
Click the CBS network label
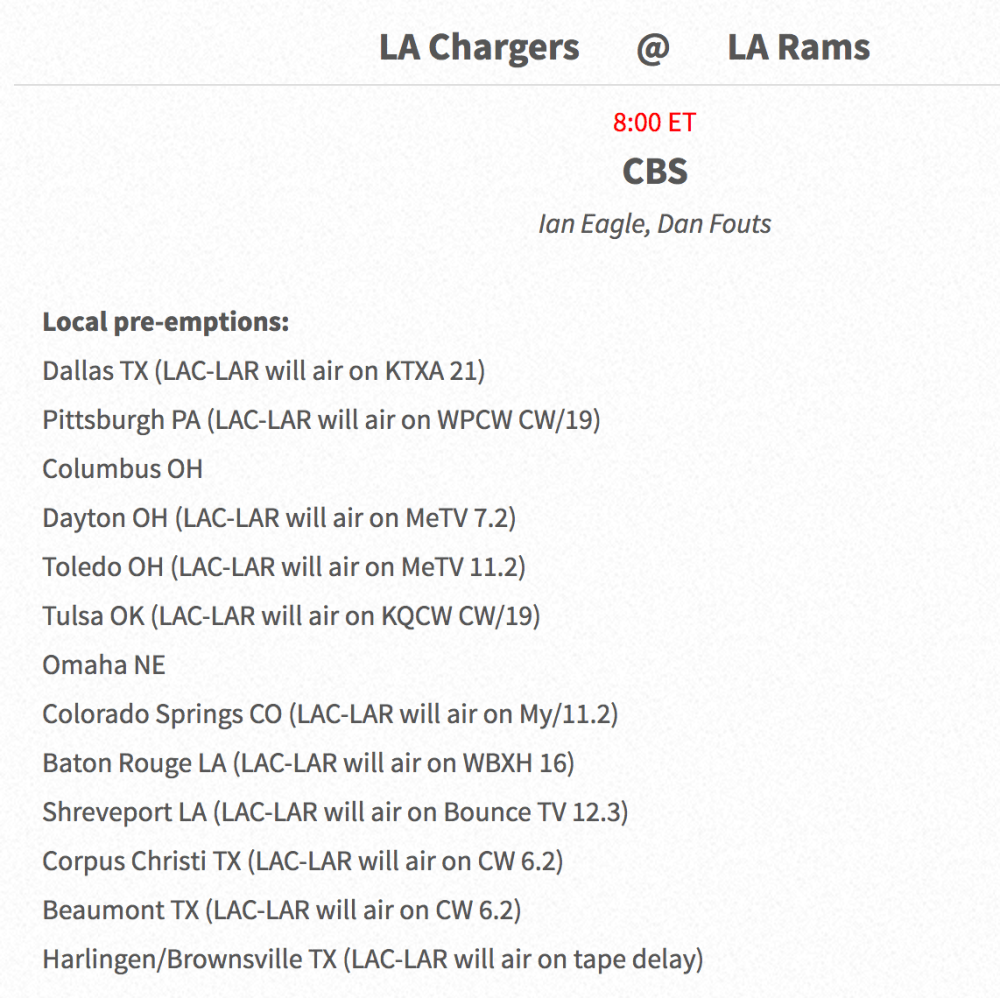(655, 172)
